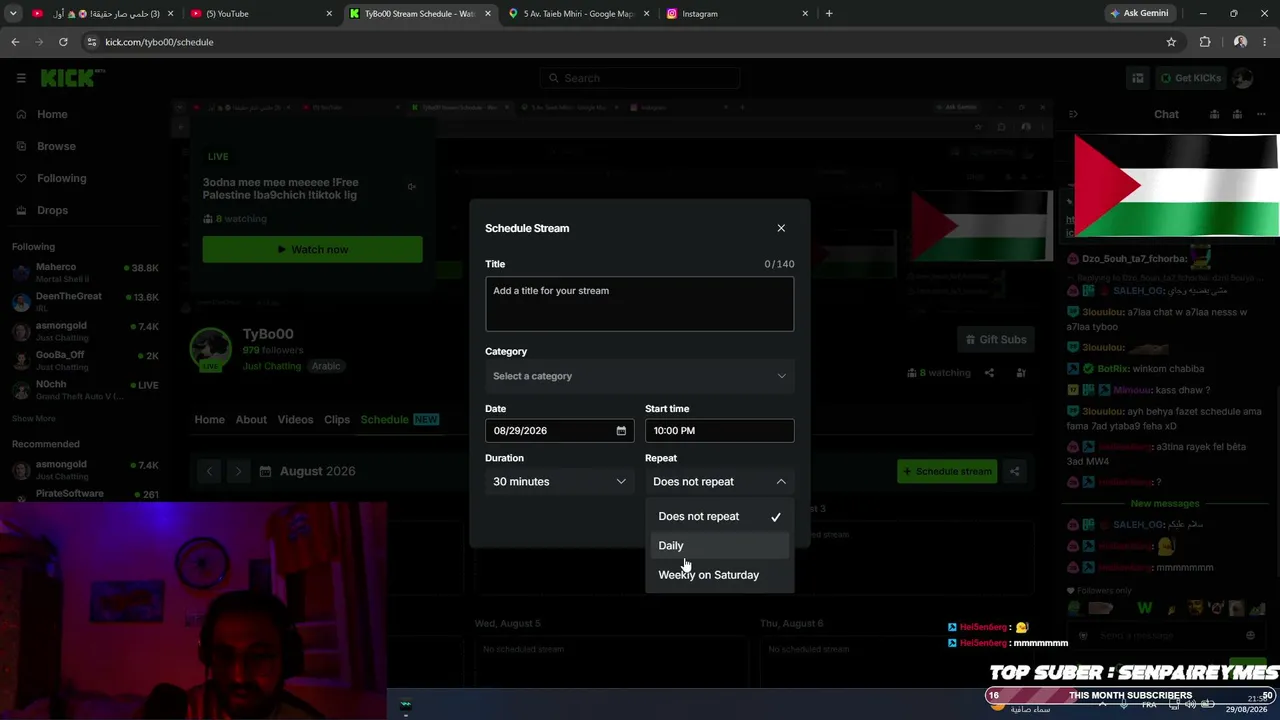Click the Get KICKs button
1280x720 pixels.
click(x=1189, y=78)
